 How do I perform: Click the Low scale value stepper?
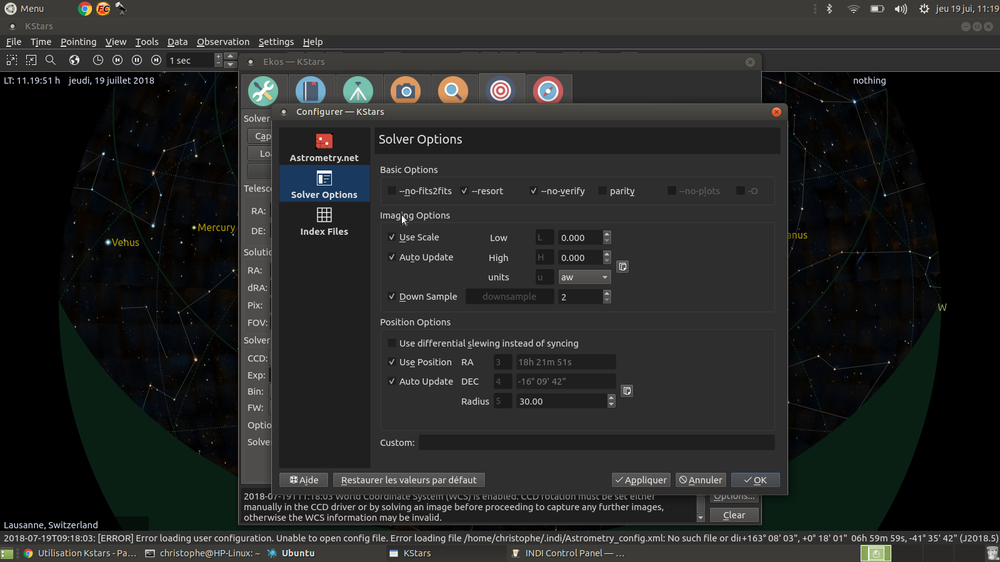click(x=607, y=237)
